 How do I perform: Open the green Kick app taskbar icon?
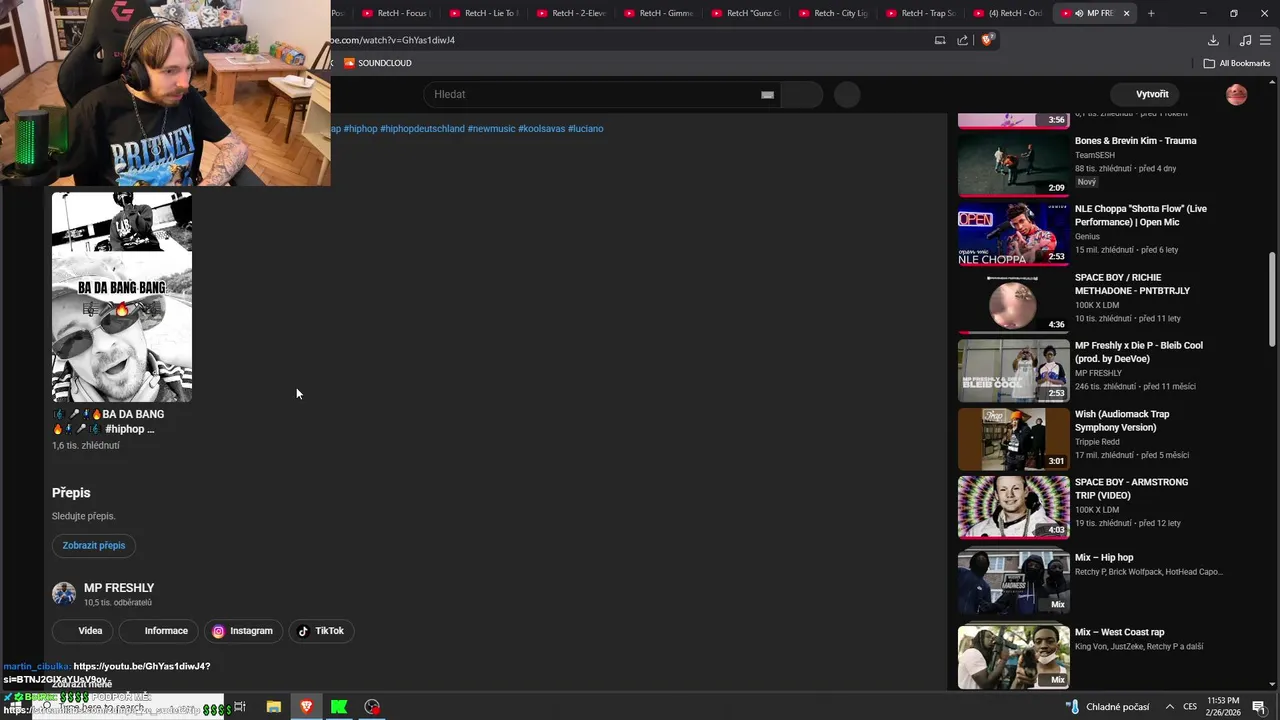click(339, 707)
